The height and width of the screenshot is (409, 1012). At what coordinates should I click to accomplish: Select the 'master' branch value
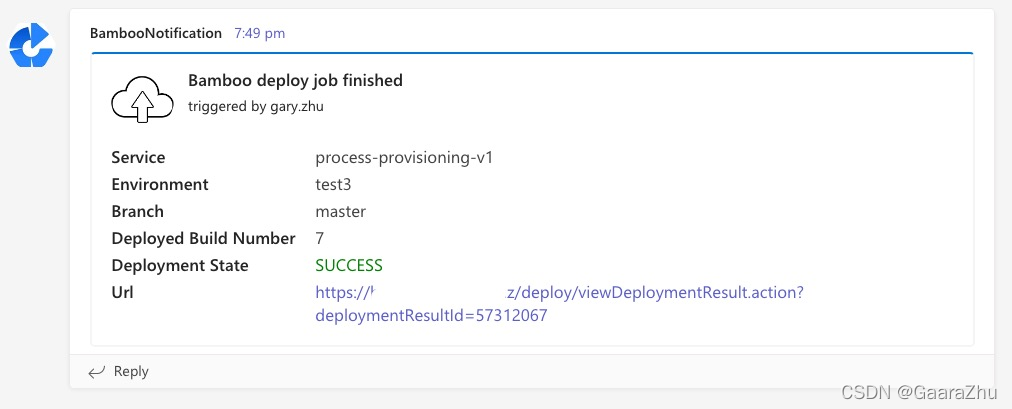click(340, 212)
